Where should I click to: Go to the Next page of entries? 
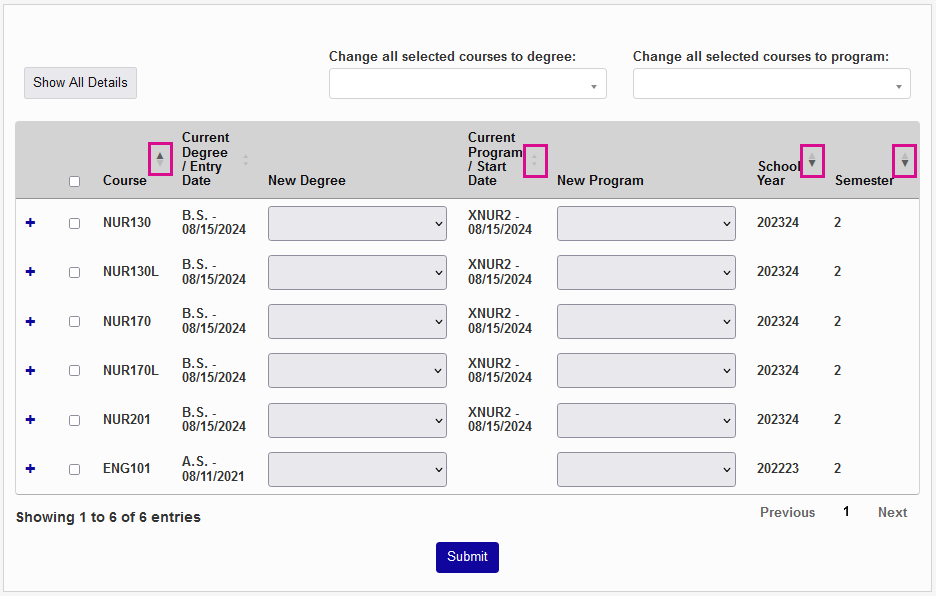point(892,512)
